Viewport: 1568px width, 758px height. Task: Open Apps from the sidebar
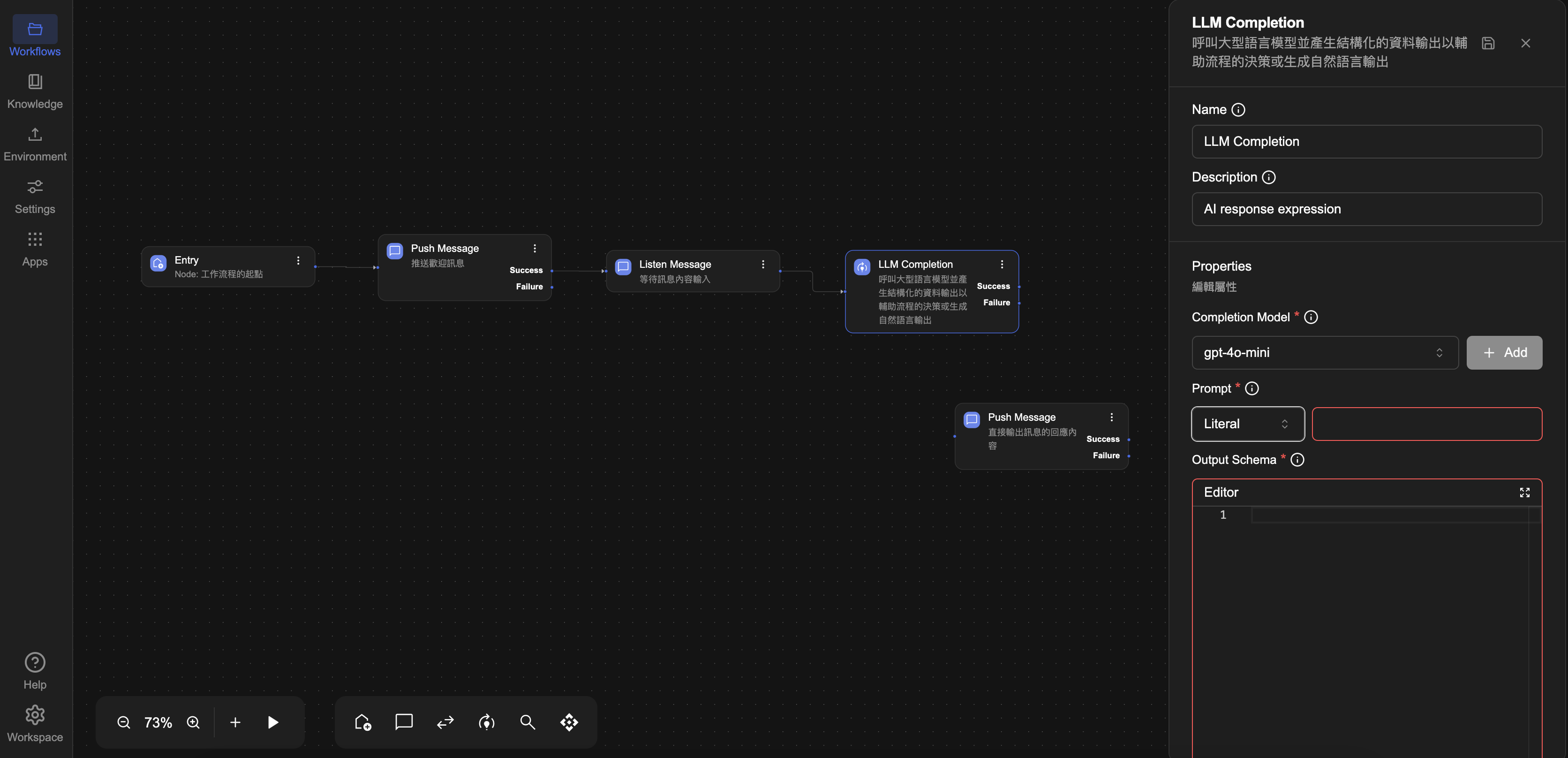coord(35,249)
